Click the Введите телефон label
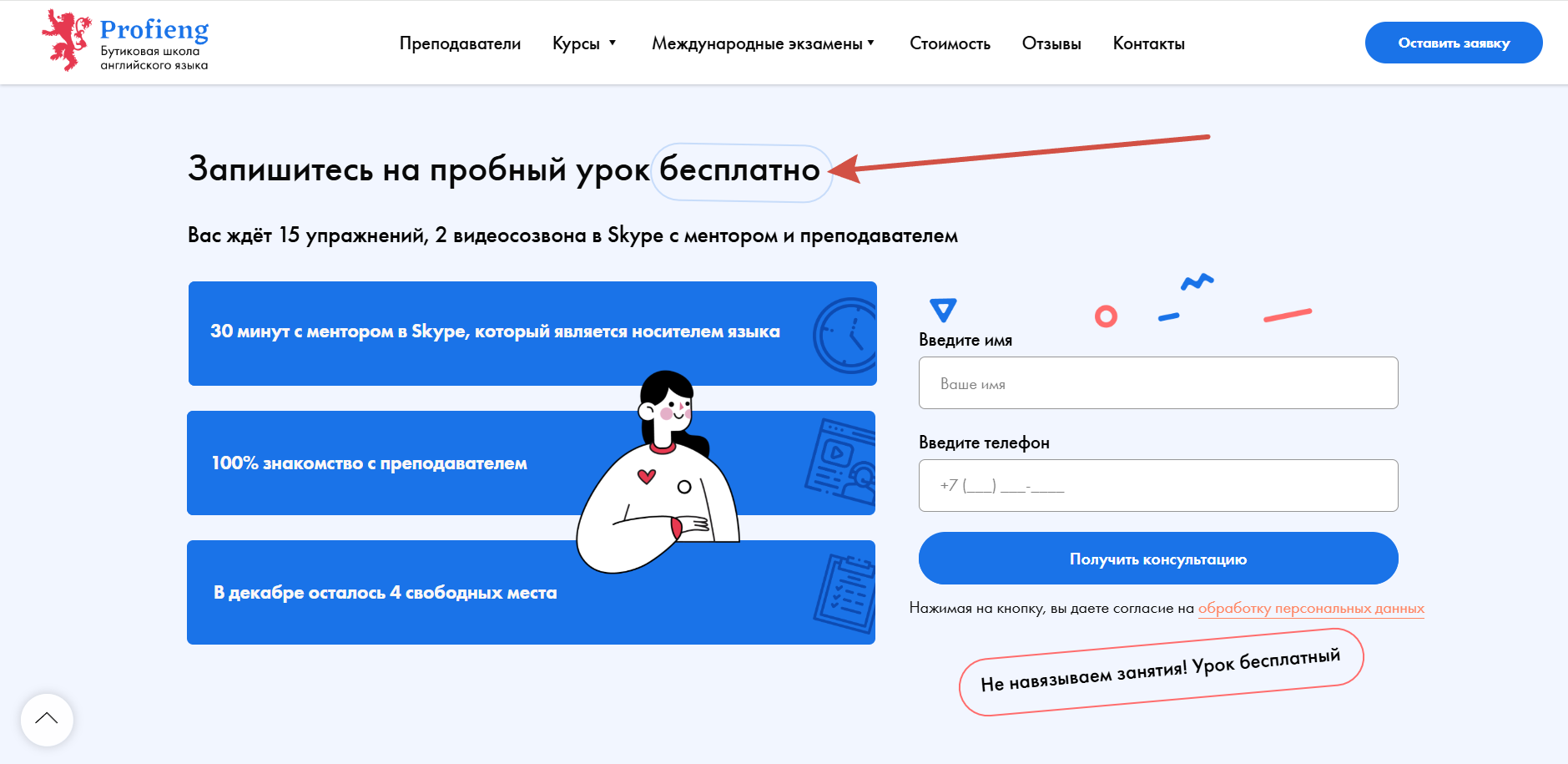The width and height of the screenshot is (1568, 764). pos(984,443)
